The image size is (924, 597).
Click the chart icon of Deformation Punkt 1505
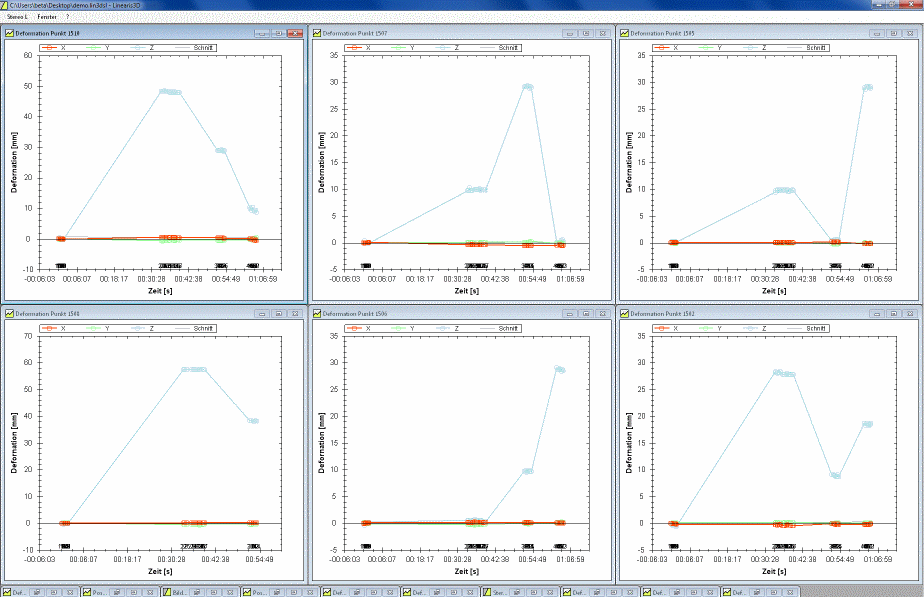(625, 33)
